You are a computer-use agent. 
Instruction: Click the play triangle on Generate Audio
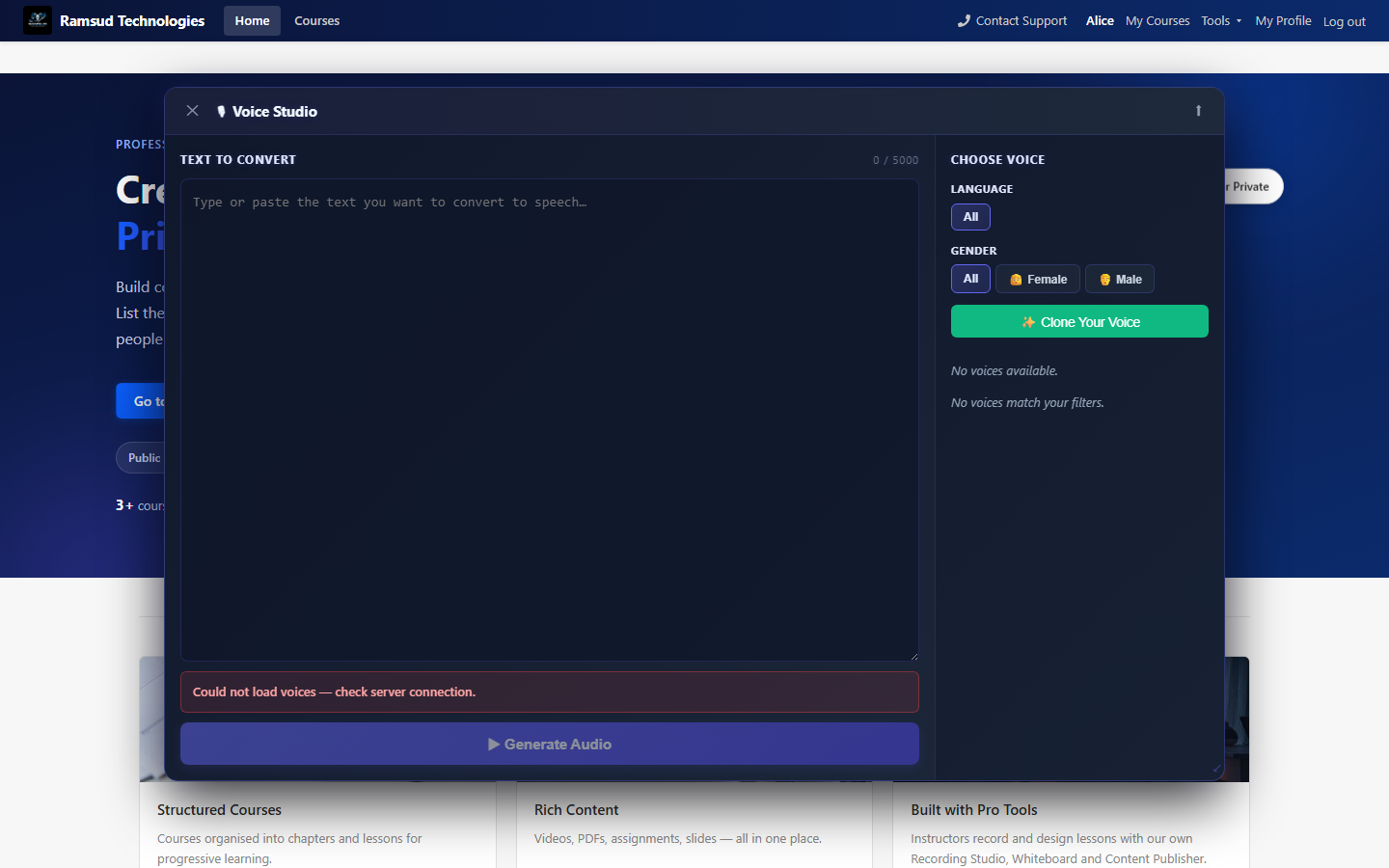coord(494,745)
